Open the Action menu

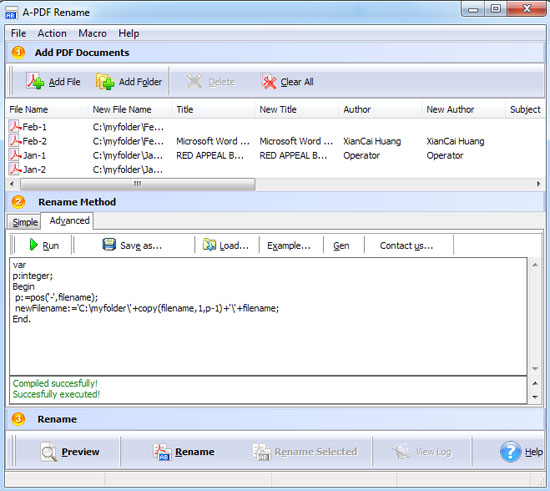point(52,33)
